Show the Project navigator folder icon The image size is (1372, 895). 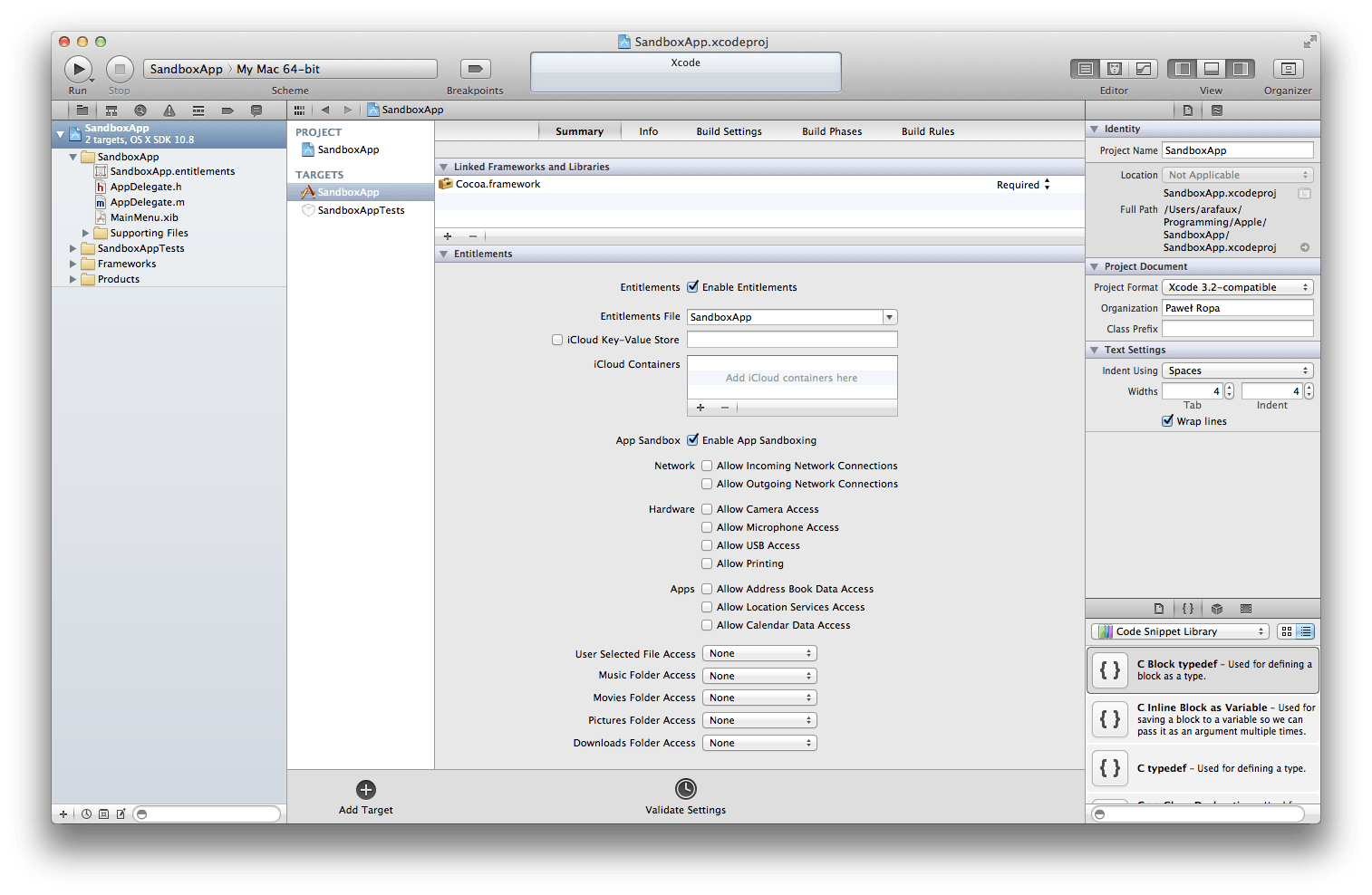(x=82, y=111)
